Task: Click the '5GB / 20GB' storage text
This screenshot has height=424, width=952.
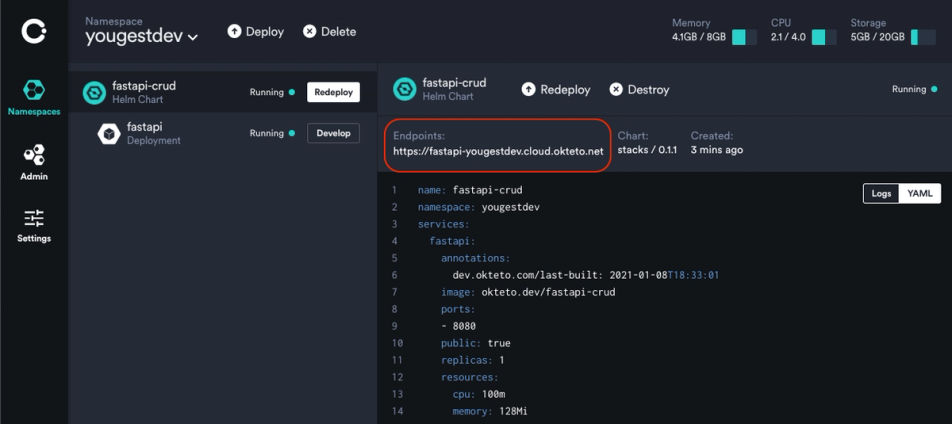Action: tap(878, 37)
